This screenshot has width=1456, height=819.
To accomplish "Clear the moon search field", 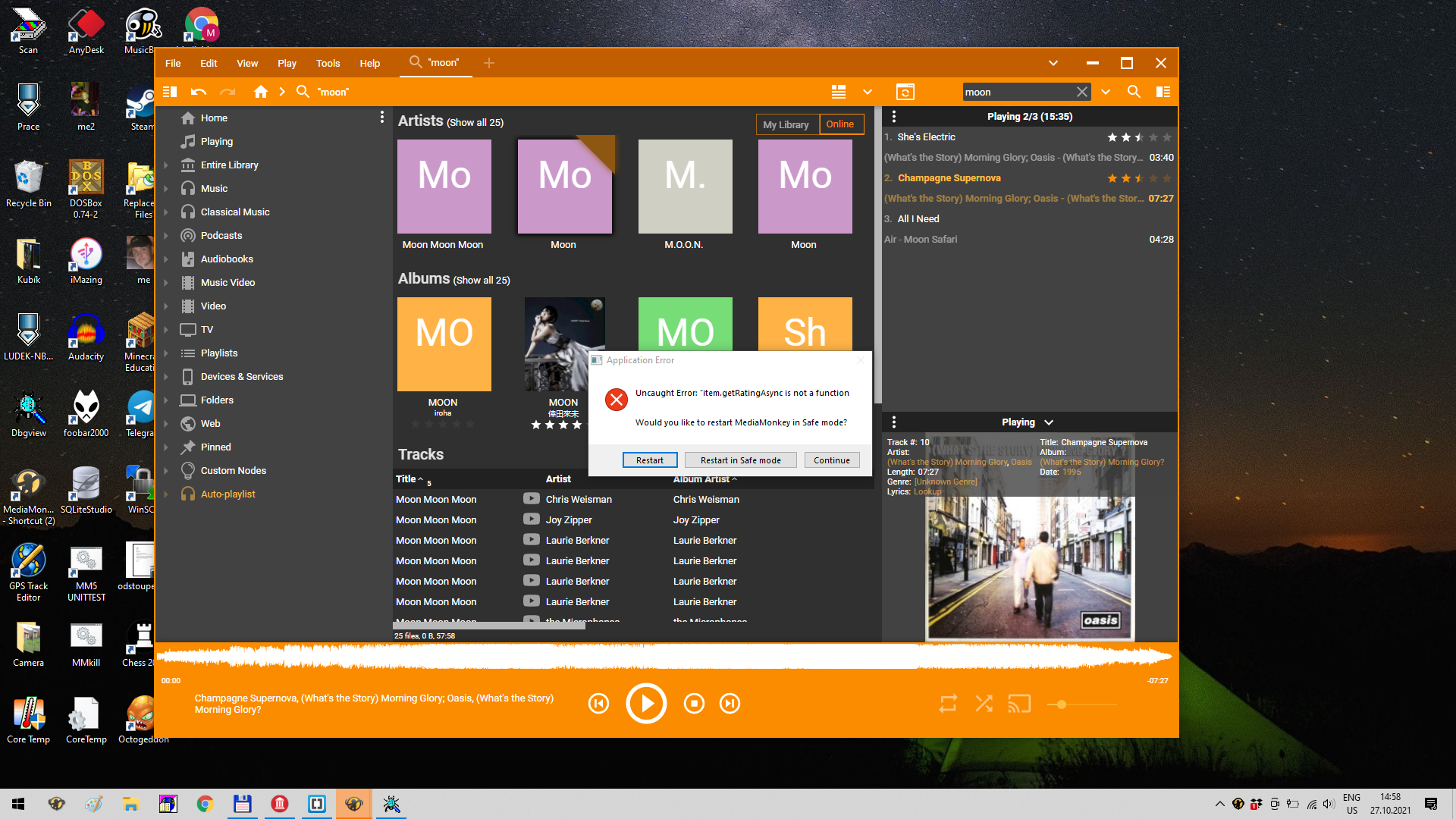I will click(x=1081, y=92).
